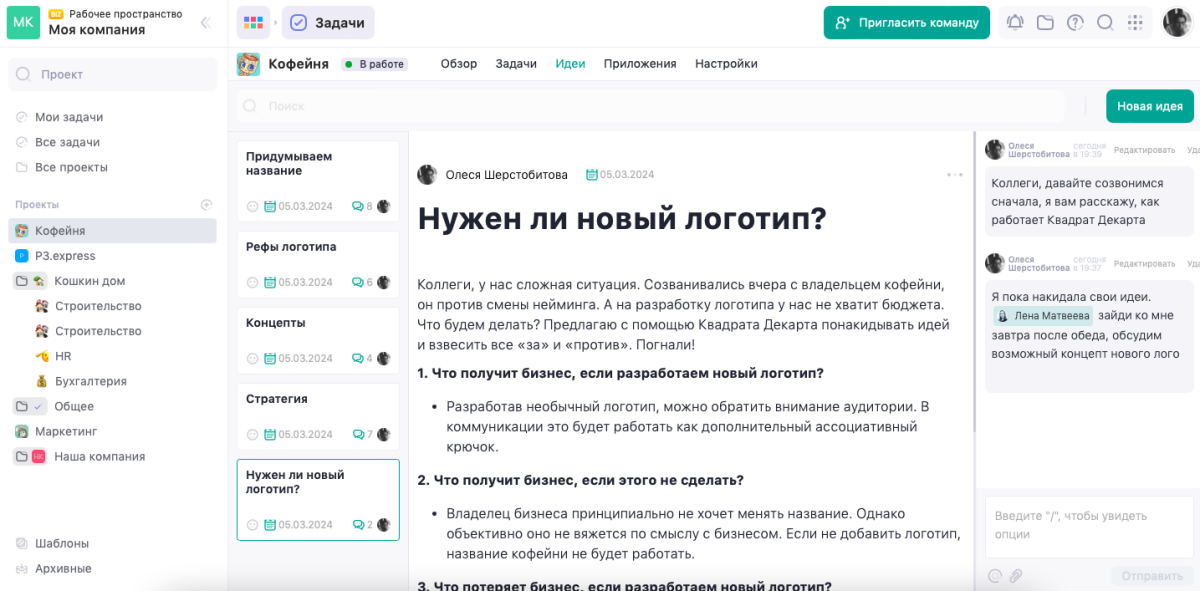1200x591 pixels.
Task: Open the three-dot menu on the idea post
Action: pyautogui.click(x=954, y=173)
